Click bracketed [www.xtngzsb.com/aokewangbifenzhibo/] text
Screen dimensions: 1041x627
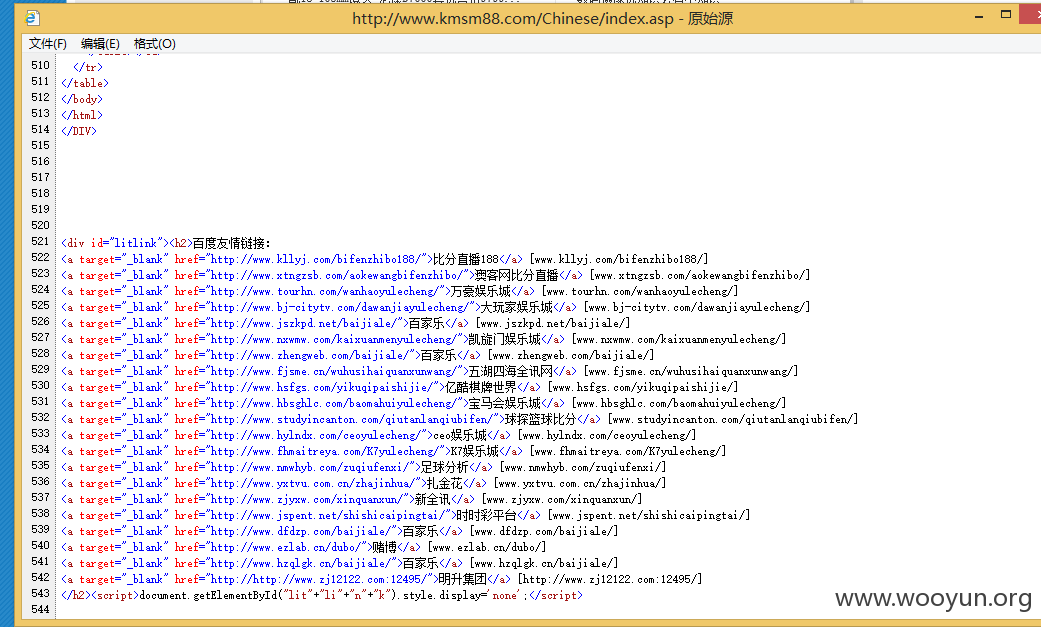tap(700, 275)
